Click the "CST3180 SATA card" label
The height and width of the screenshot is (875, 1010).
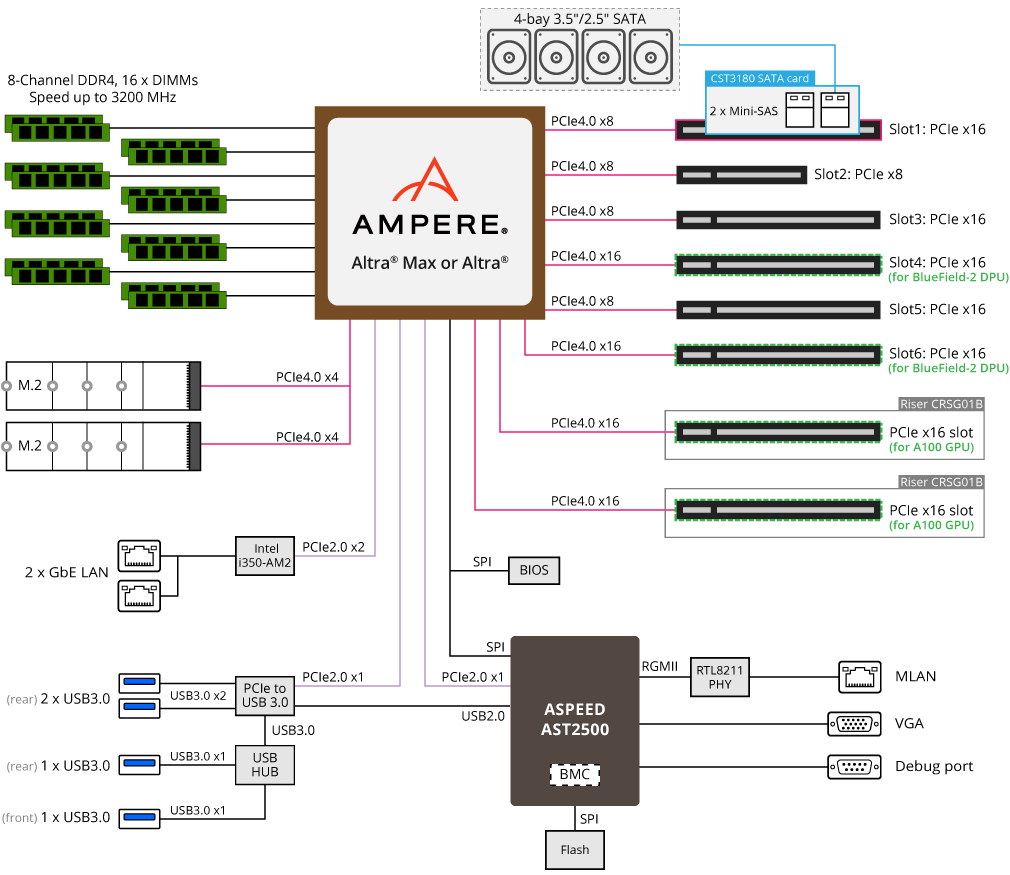759,79
